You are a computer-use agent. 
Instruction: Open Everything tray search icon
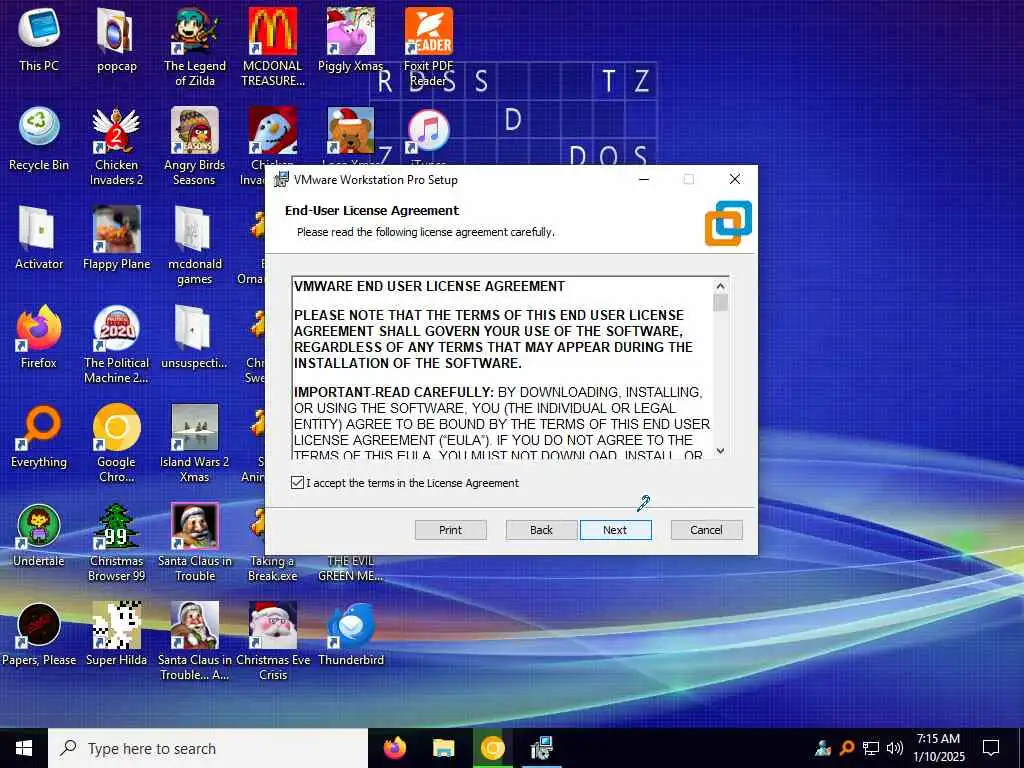[x=847, y=748]
